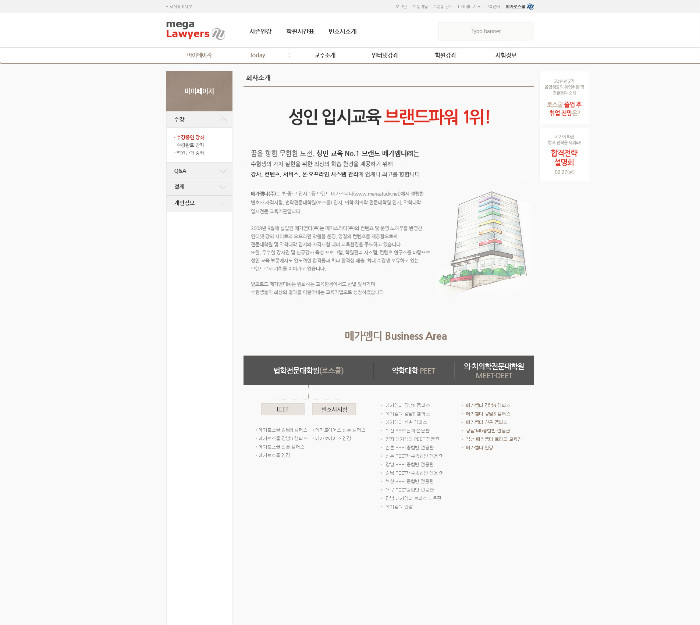Open the first link in the MEET·DEET list
The width and height of the screenshot is (700, 625).
tap(486, 405)
